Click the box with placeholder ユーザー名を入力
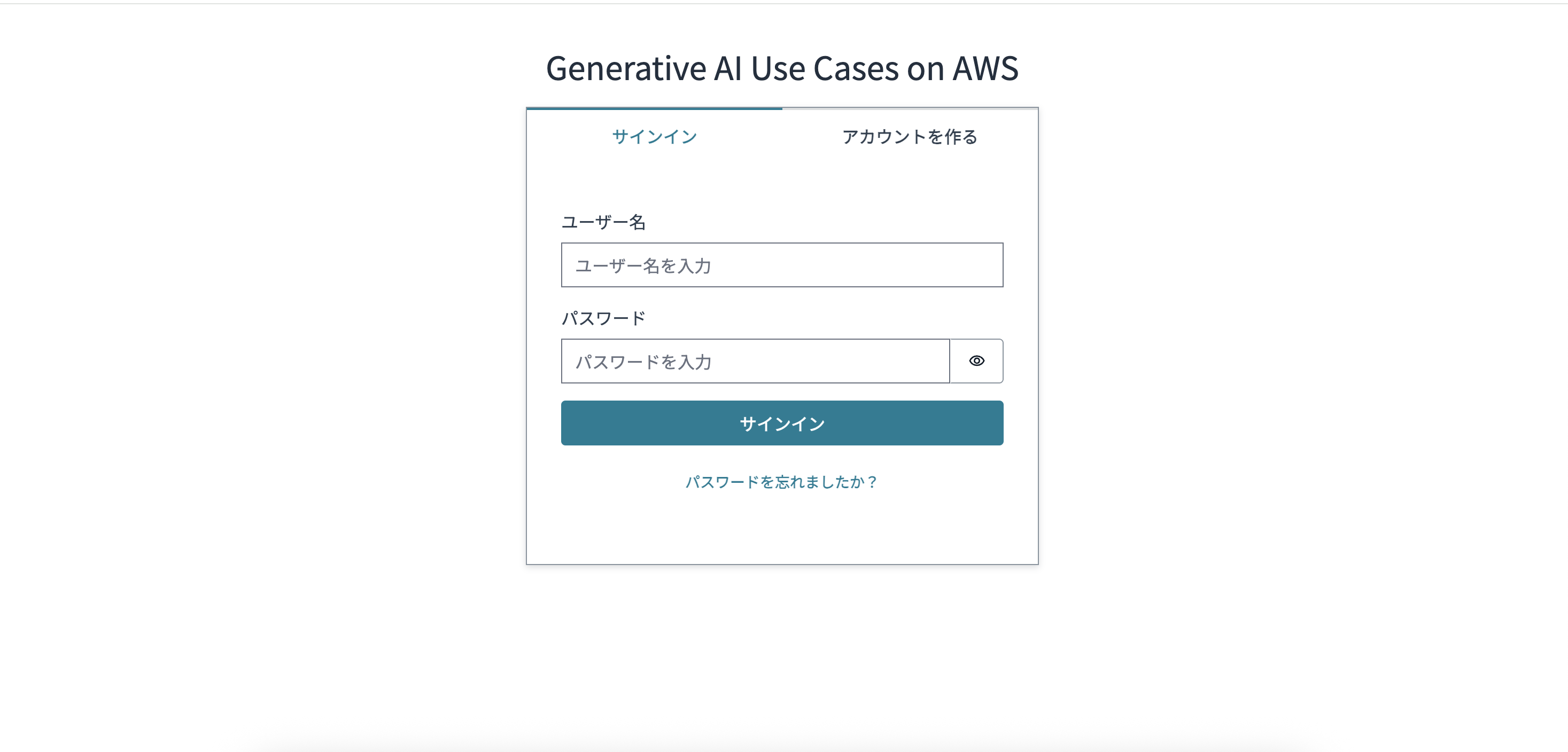The height and width of the screenshot is (752, 1568). tap(781, 265)
